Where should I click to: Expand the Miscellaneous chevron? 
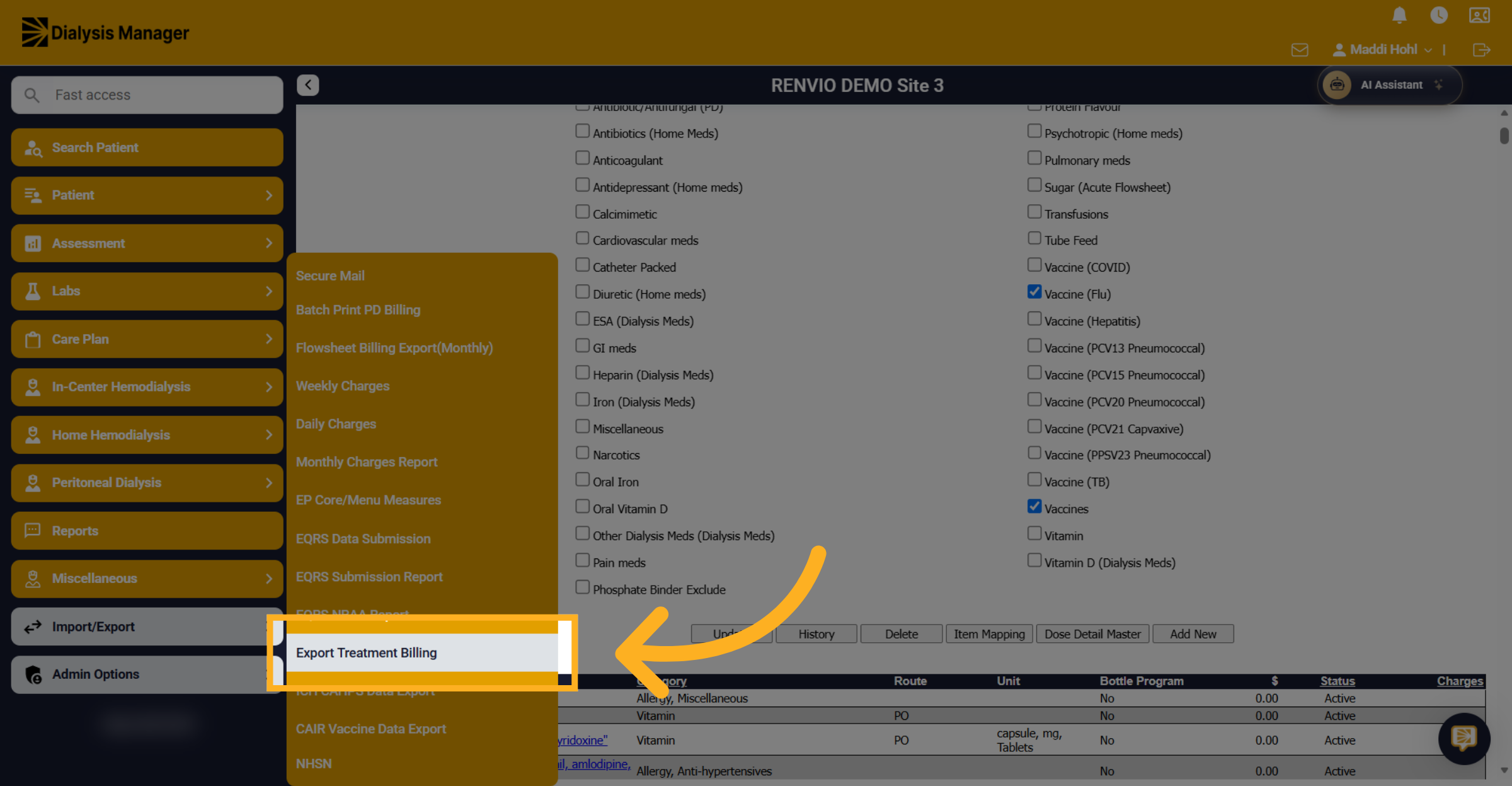[x=269, y=579]
